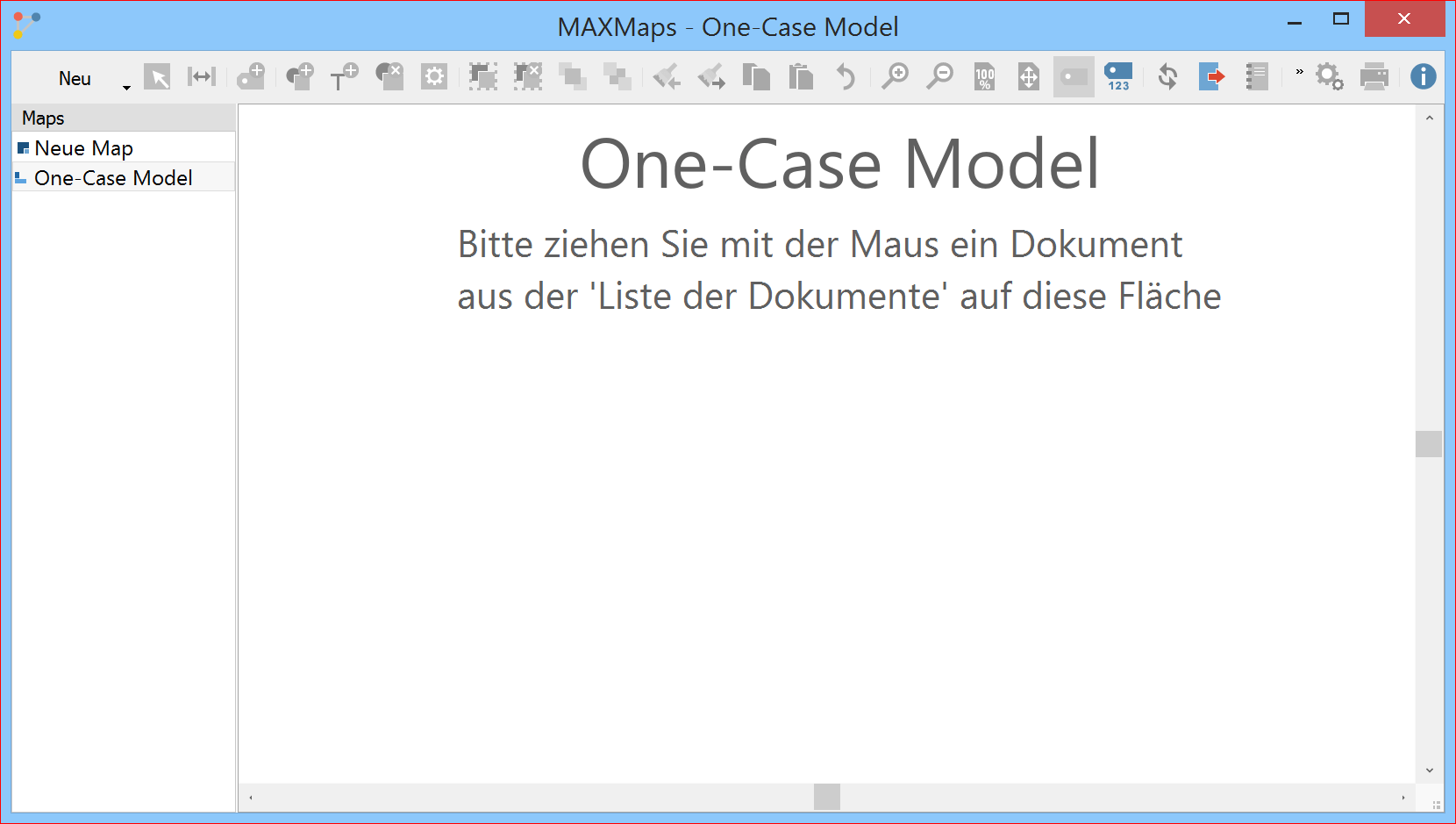Screen dimensions: 1456x824
Task: Open the Neu dropdown arrow
Action: click(126, 87)
